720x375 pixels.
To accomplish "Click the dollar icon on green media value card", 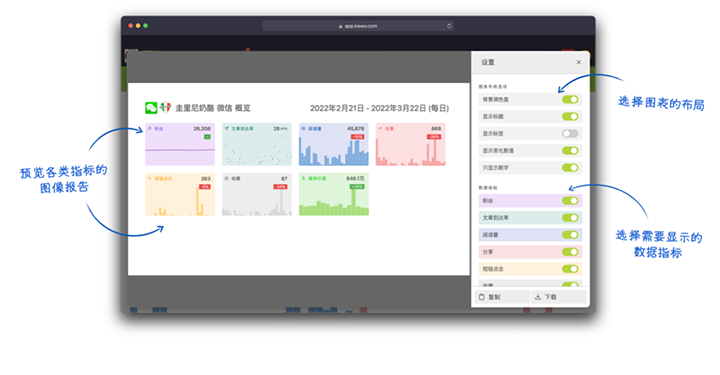I will tap(303, 178).
